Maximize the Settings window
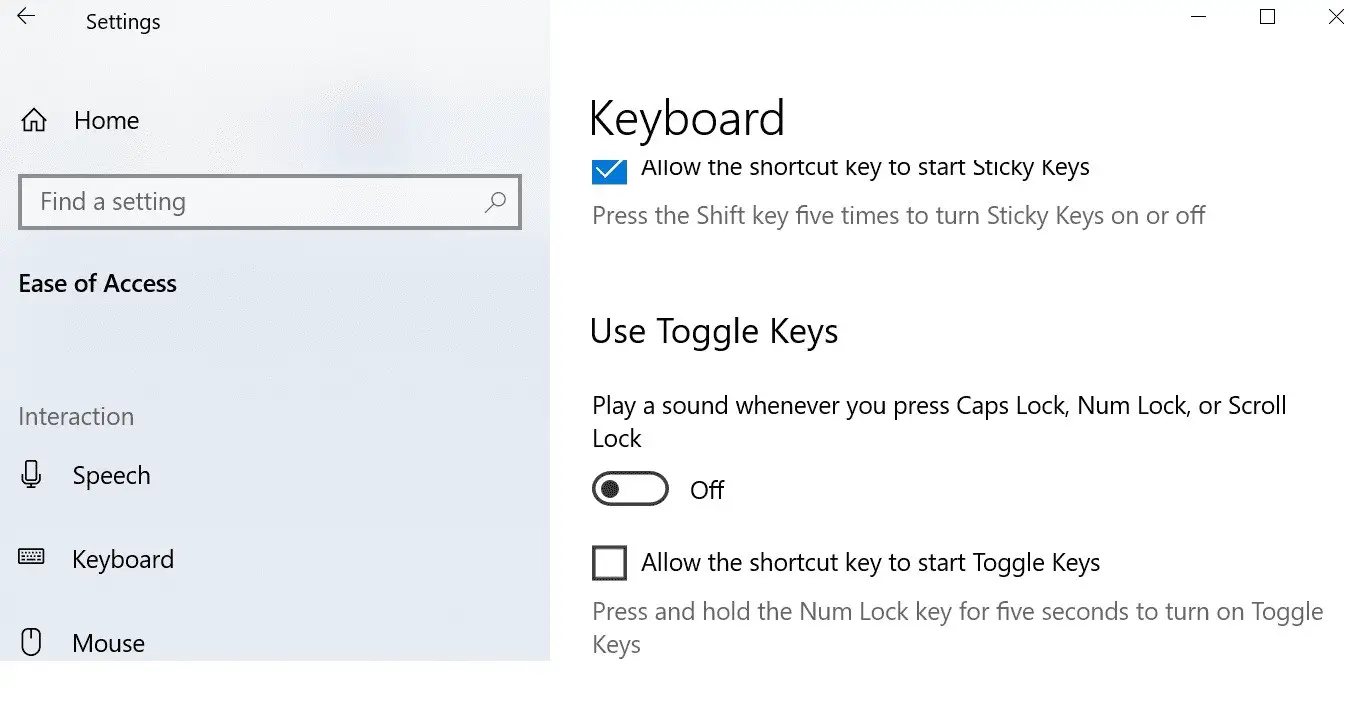The image size is (1349, 709). [x=1267, y=17]
